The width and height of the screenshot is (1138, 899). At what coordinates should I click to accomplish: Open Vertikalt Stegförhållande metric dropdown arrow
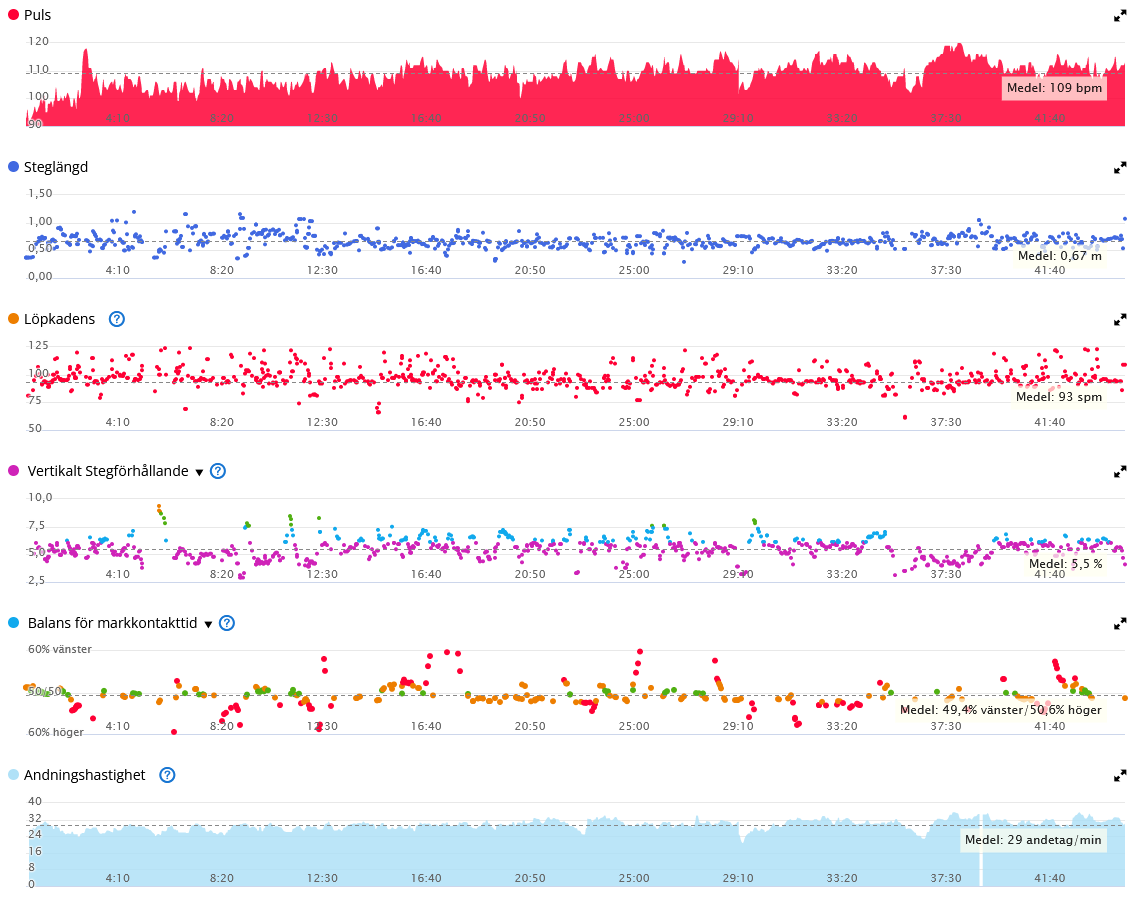199,472
